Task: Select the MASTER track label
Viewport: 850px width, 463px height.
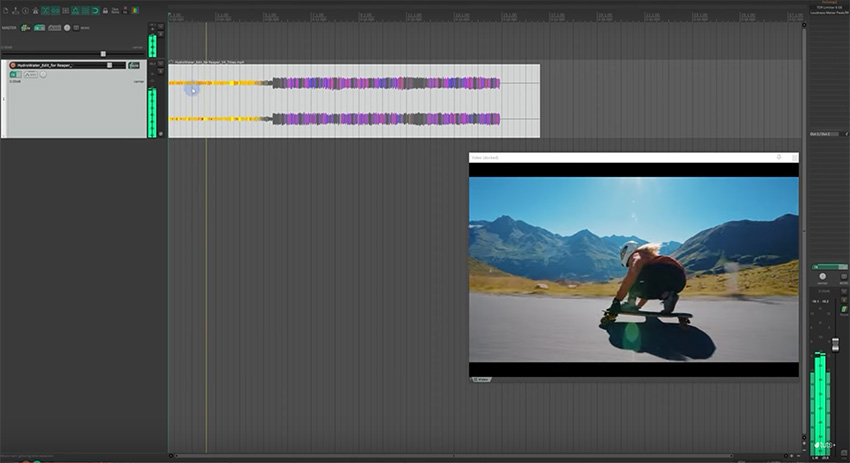Action: tap(9, 28)
